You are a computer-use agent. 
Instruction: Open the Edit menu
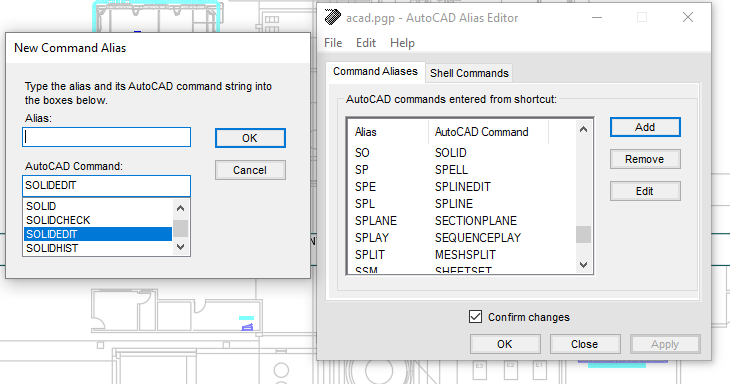click(x=366, y=43)
